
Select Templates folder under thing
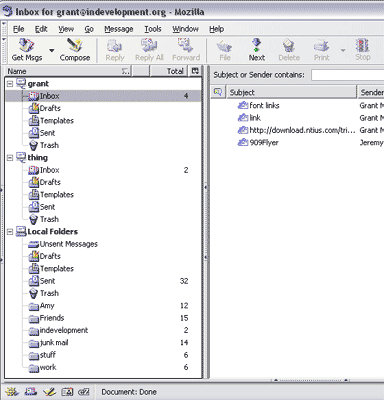103,195
